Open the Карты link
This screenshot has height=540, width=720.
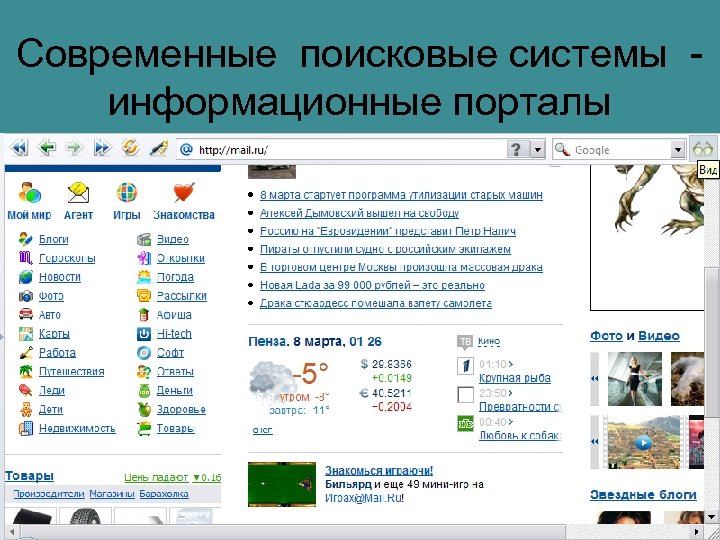click(54, 334)
